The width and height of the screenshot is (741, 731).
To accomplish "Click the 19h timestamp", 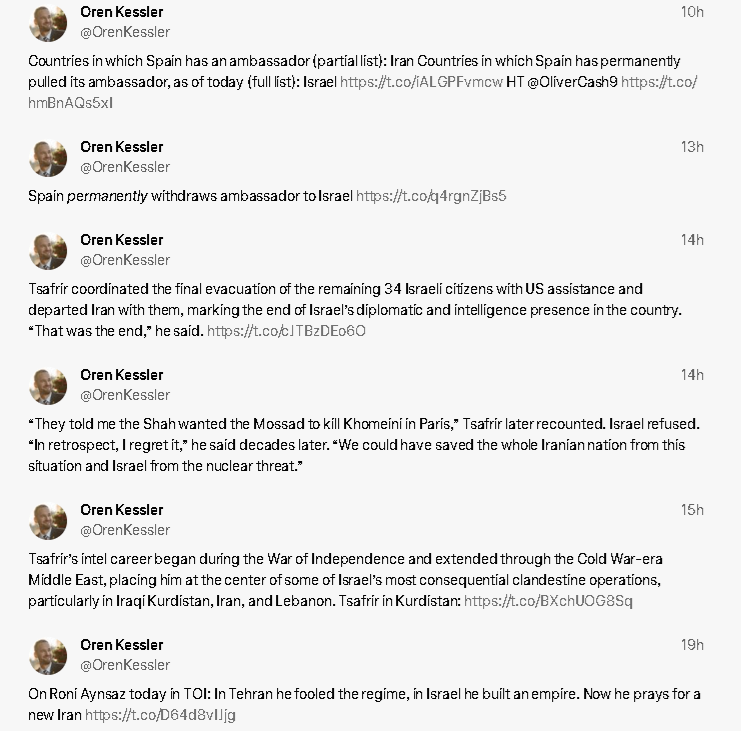I will point(692,645).
